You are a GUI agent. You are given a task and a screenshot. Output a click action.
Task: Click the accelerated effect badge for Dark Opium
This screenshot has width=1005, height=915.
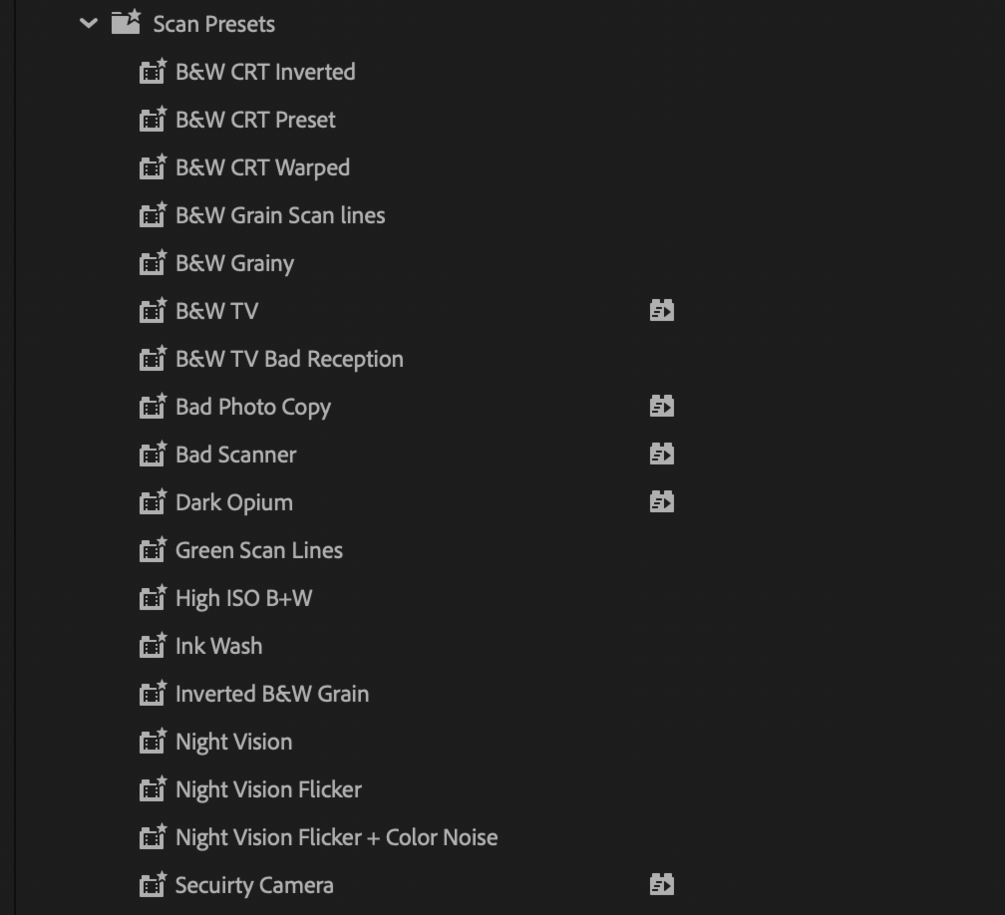661,502
